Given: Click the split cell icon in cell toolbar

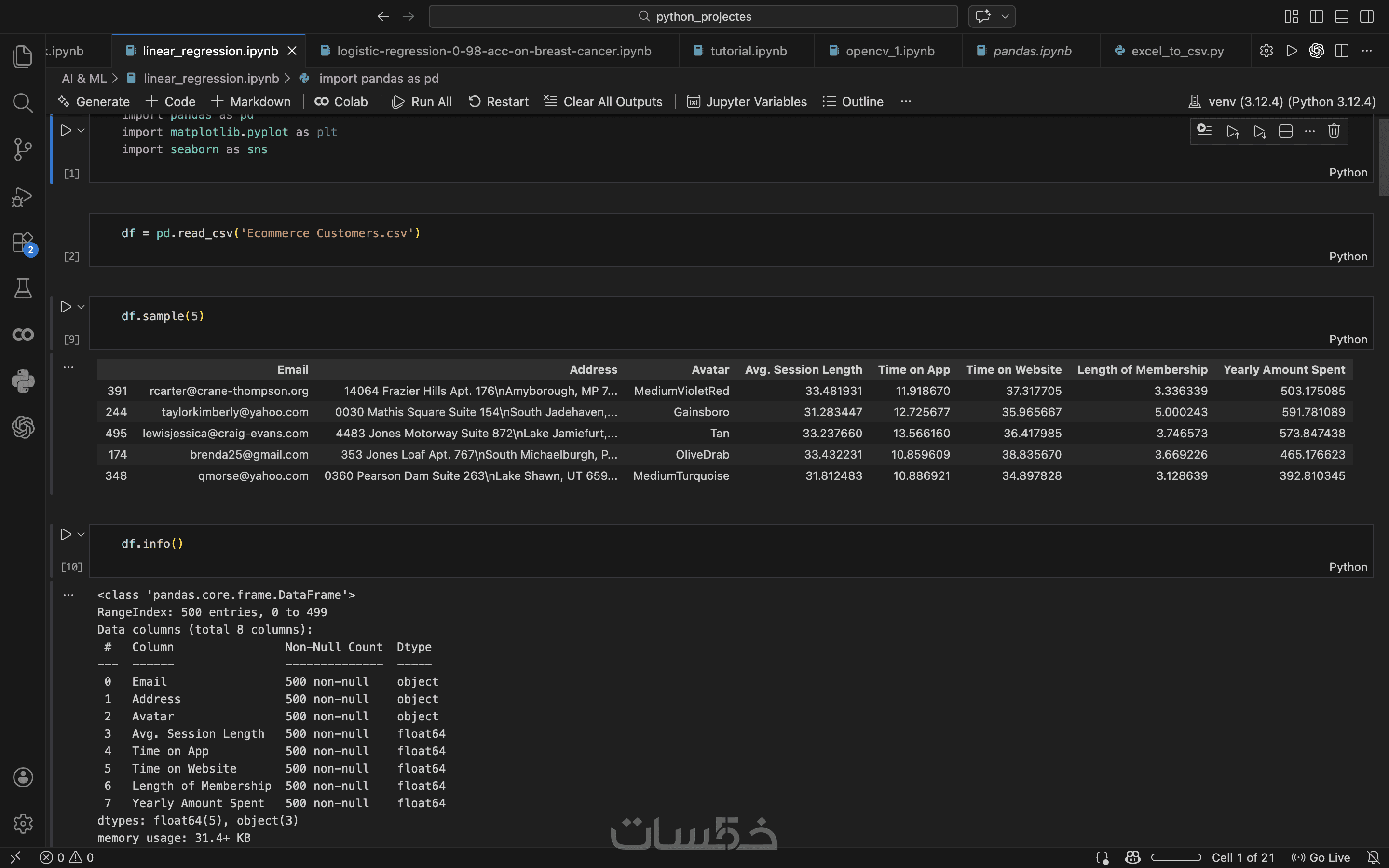Looking at the screenshot, I should 1286,132.
